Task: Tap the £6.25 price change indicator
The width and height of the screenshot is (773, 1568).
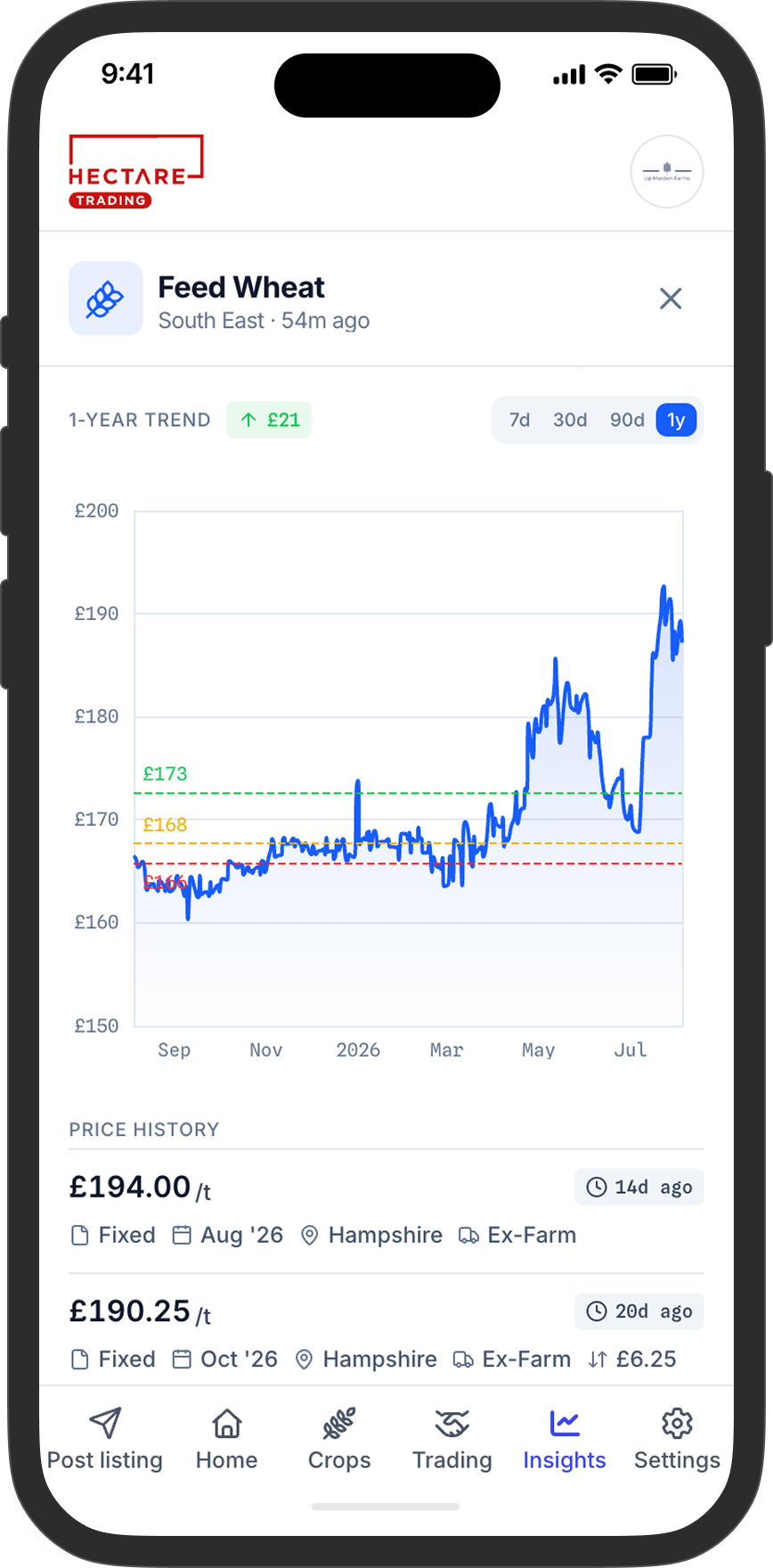Action: tap(633, 1360)
